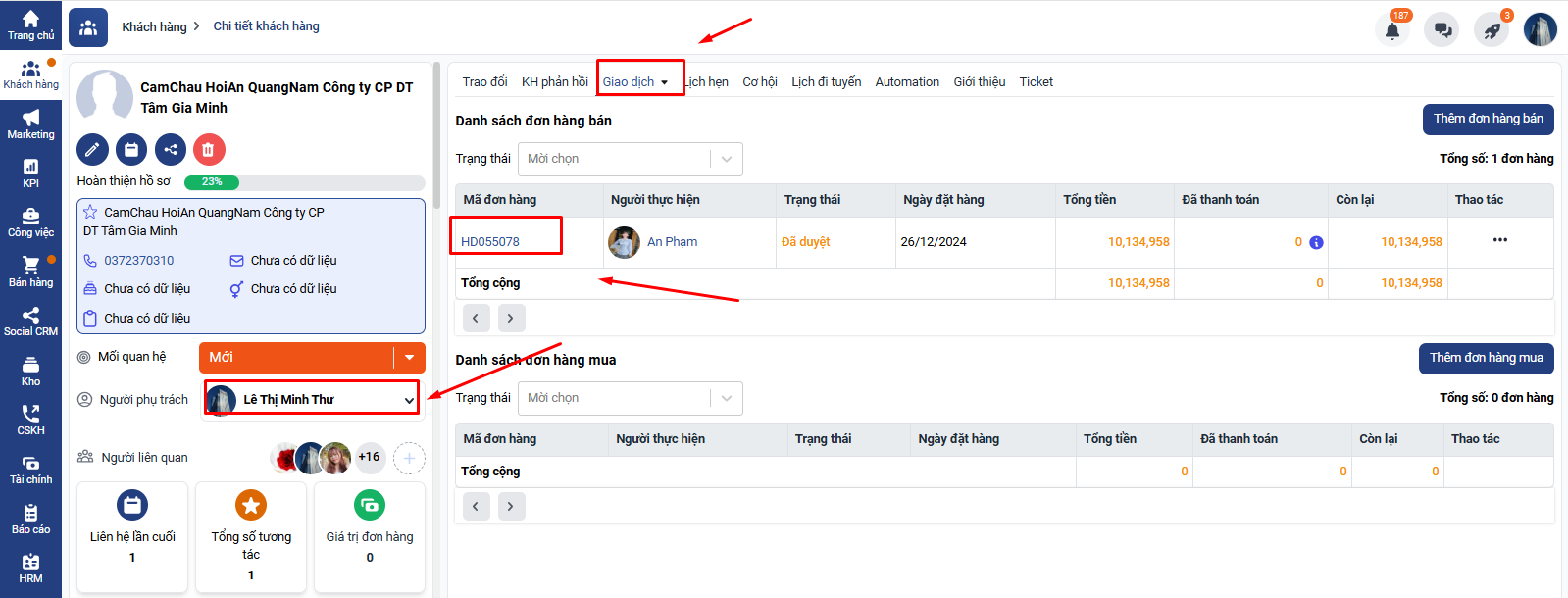This screenshot has width=1568, height=598.
Task: Open the chat messages icon in header
Action: click(1442, 30)
